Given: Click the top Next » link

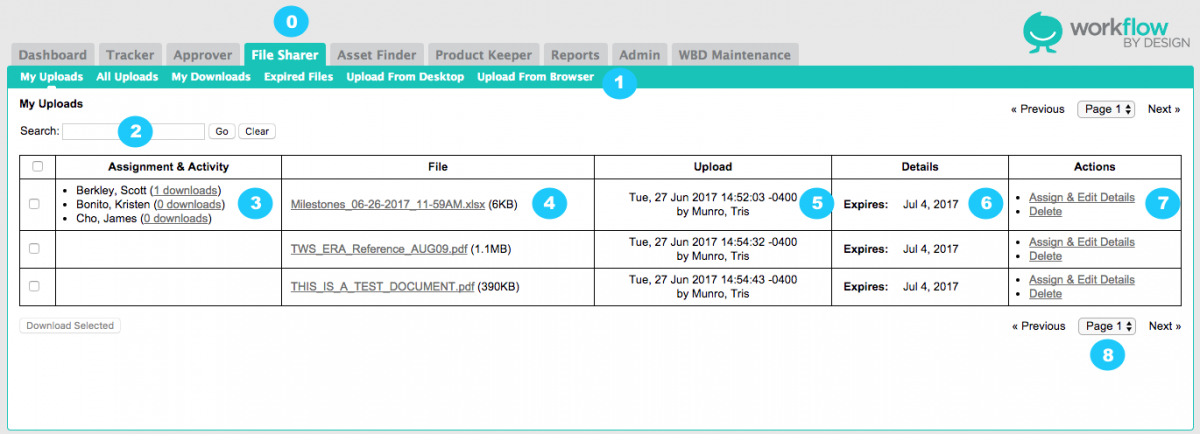Looking at the screenshot, I should tap(1164, 109).
